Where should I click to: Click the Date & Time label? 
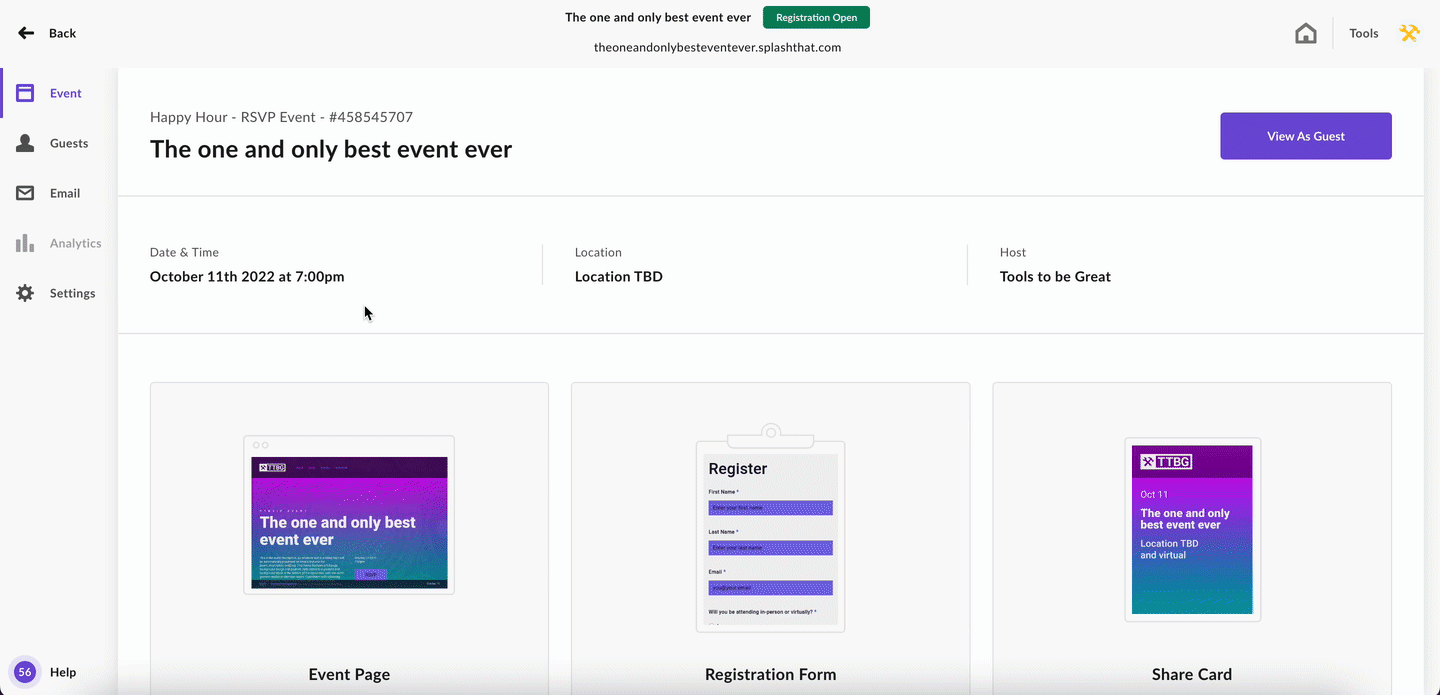(x=184, y=252)
